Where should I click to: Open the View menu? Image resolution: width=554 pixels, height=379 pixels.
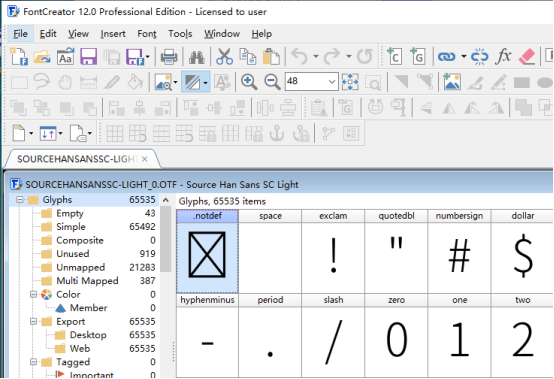pos(78,34)
